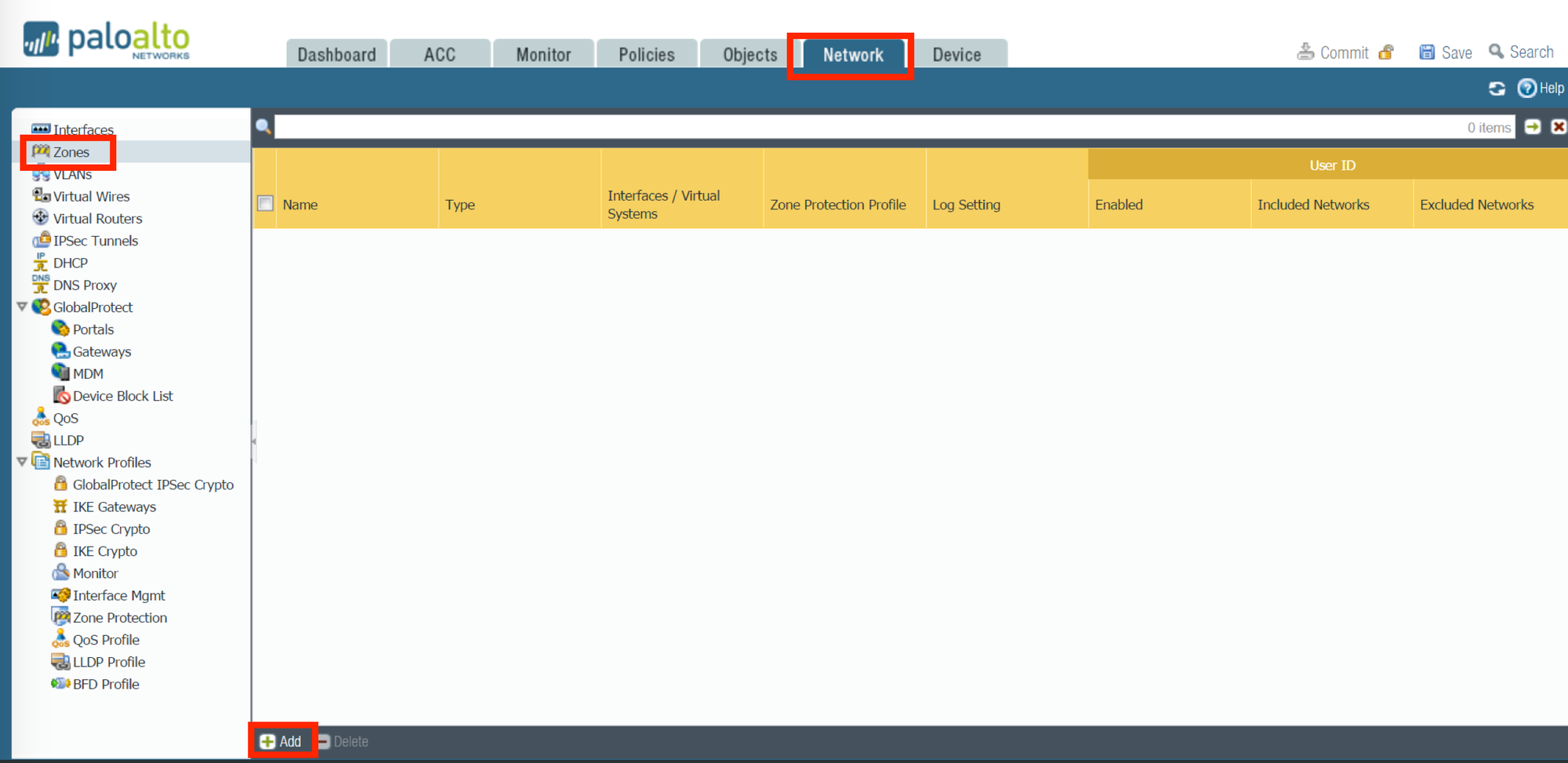Viewport: 1568px width, 763px height.
Task: Click the refresh icon beside Help
Action: (x=1497, y=89)
